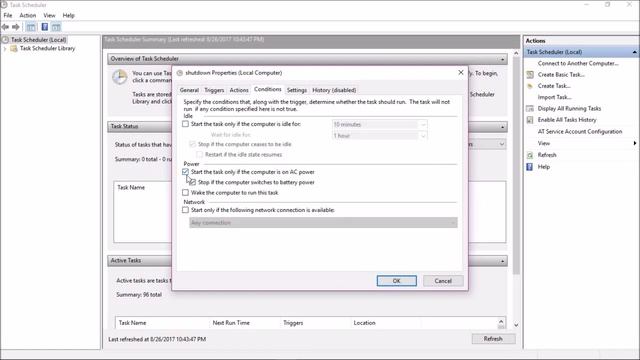Click the Forward arrow in the toolbar
The height and width of the screenshot is (360, 640).
tap(16, 27)
